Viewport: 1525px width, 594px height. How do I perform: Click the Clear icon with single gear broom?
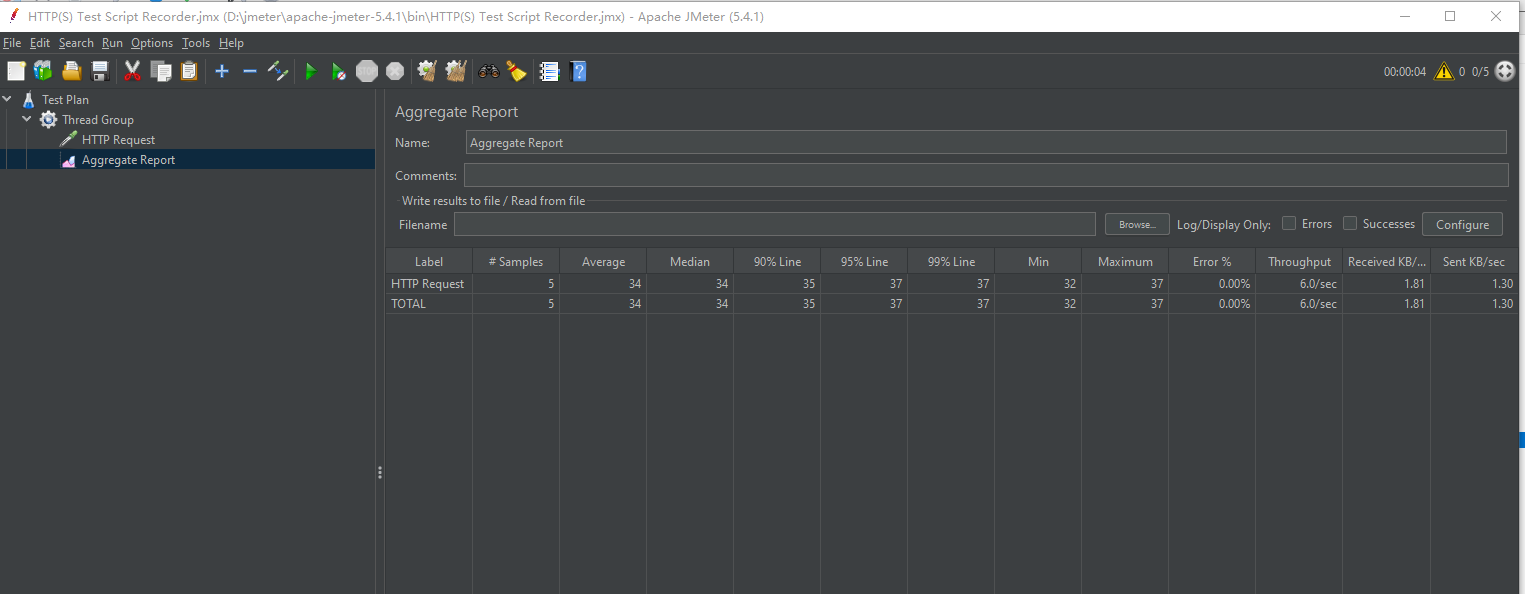pos(428,71)
